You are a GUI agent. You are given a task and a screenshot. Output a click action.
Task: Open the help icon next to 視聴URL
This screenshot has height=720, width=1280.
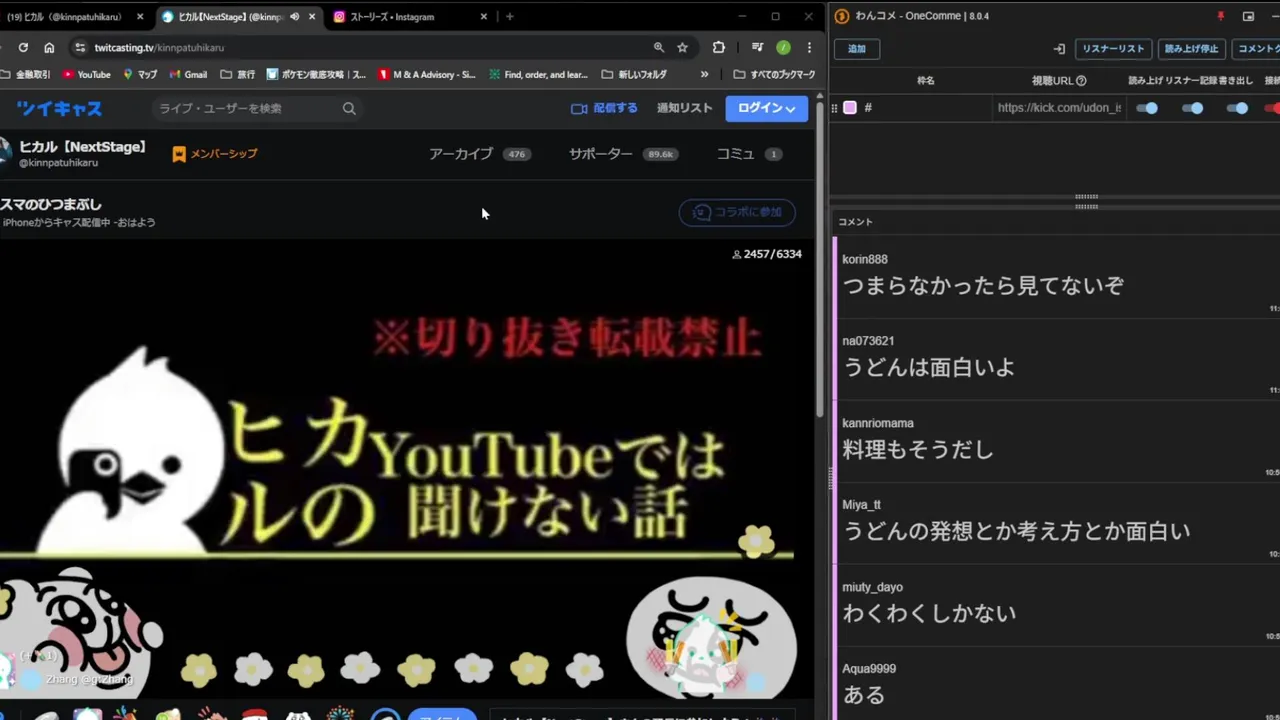[1081, 81]
